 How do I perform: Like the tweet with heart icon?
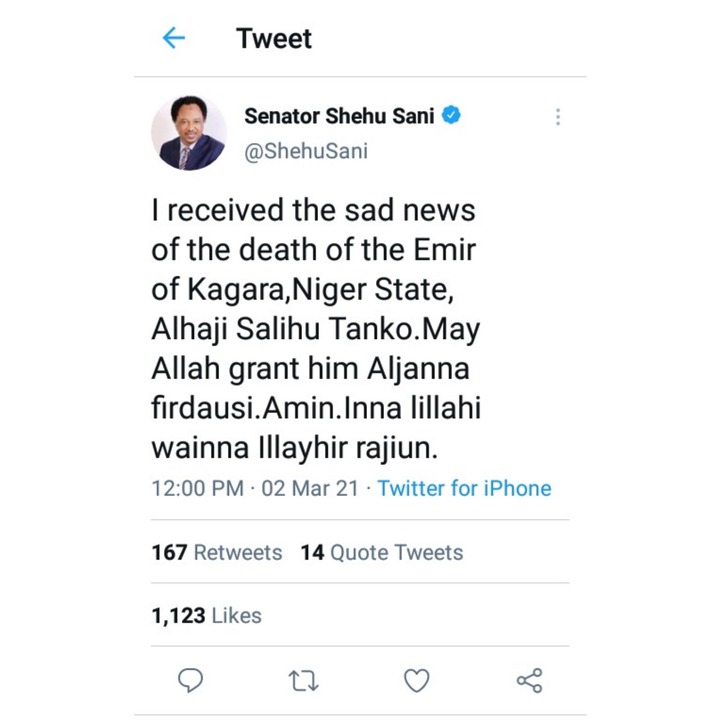[x=416, y=680]
